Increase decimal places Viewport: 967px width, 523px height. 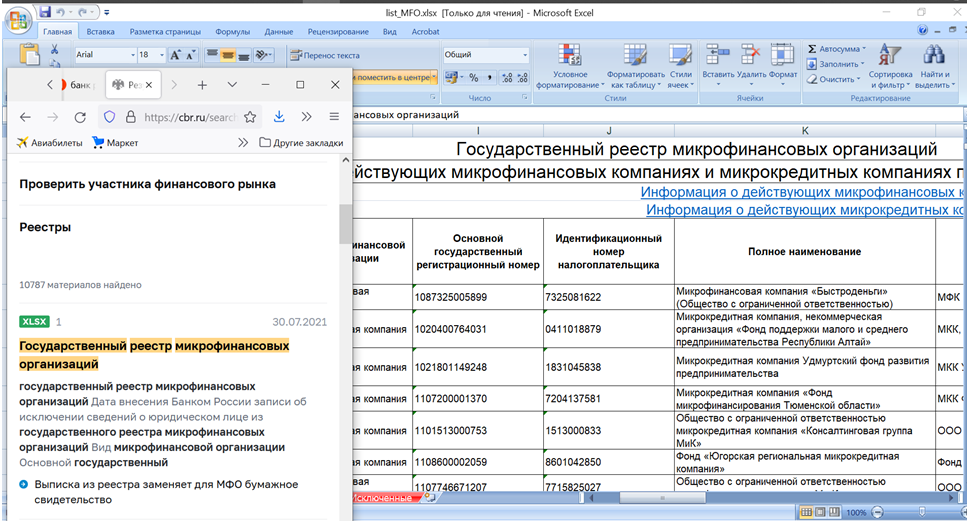pyautogui.click(x=507, y=78)
